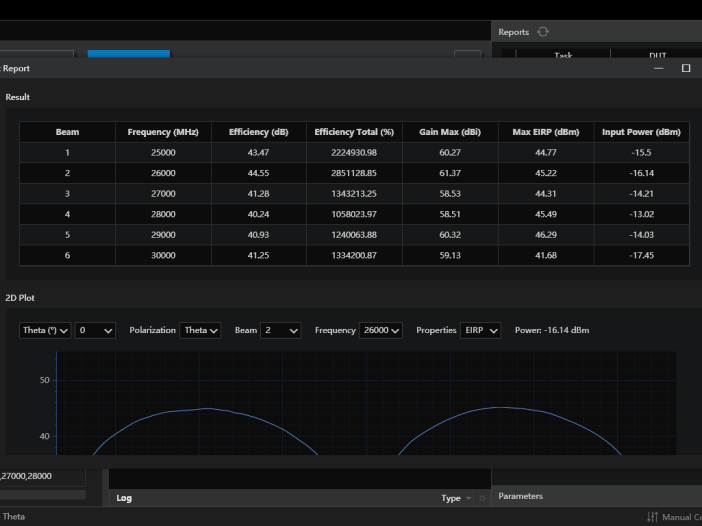Viewport: 702px width, 526px height.
Task: Click the Manual Control sliders icon
Action: coord(653,517)
